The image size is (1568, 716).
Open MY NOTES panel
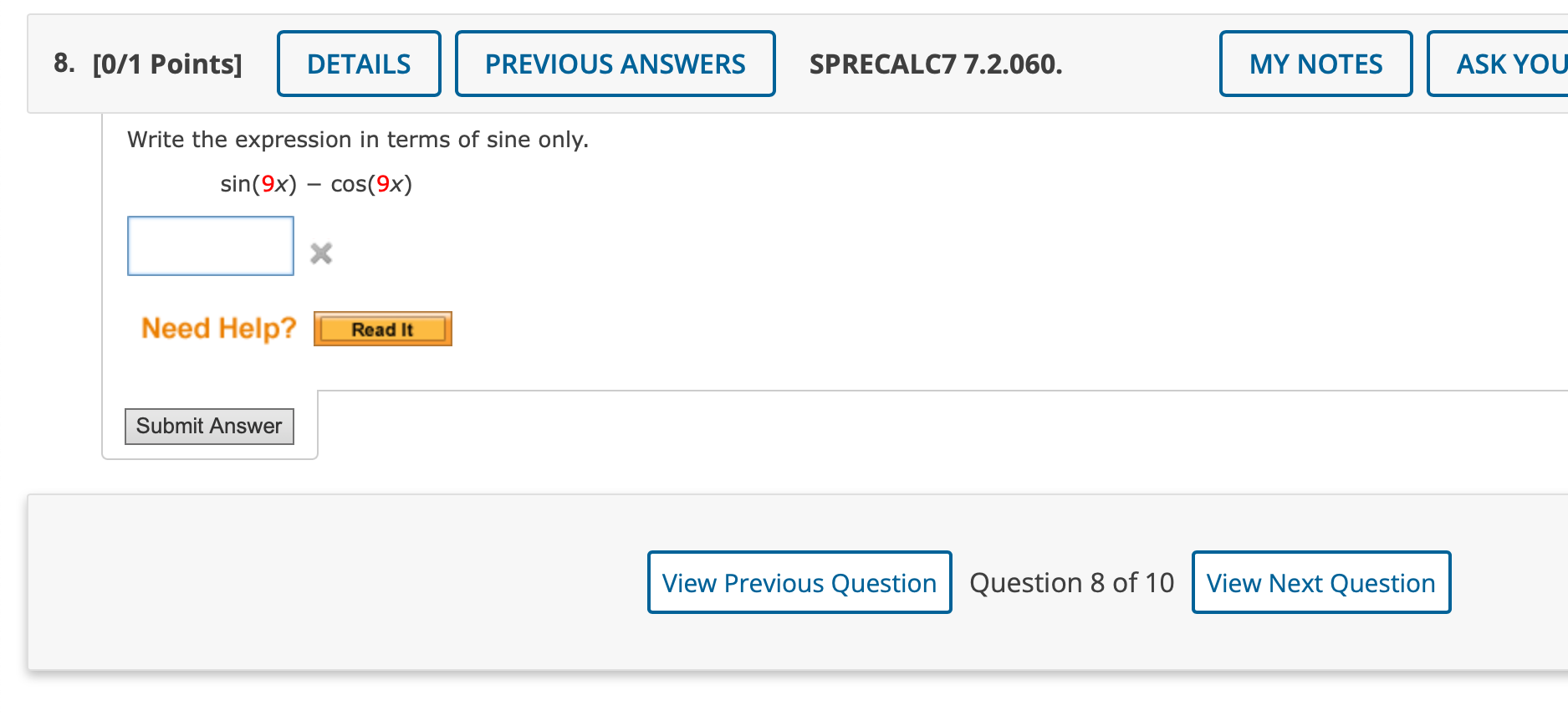click(1315, 64)
